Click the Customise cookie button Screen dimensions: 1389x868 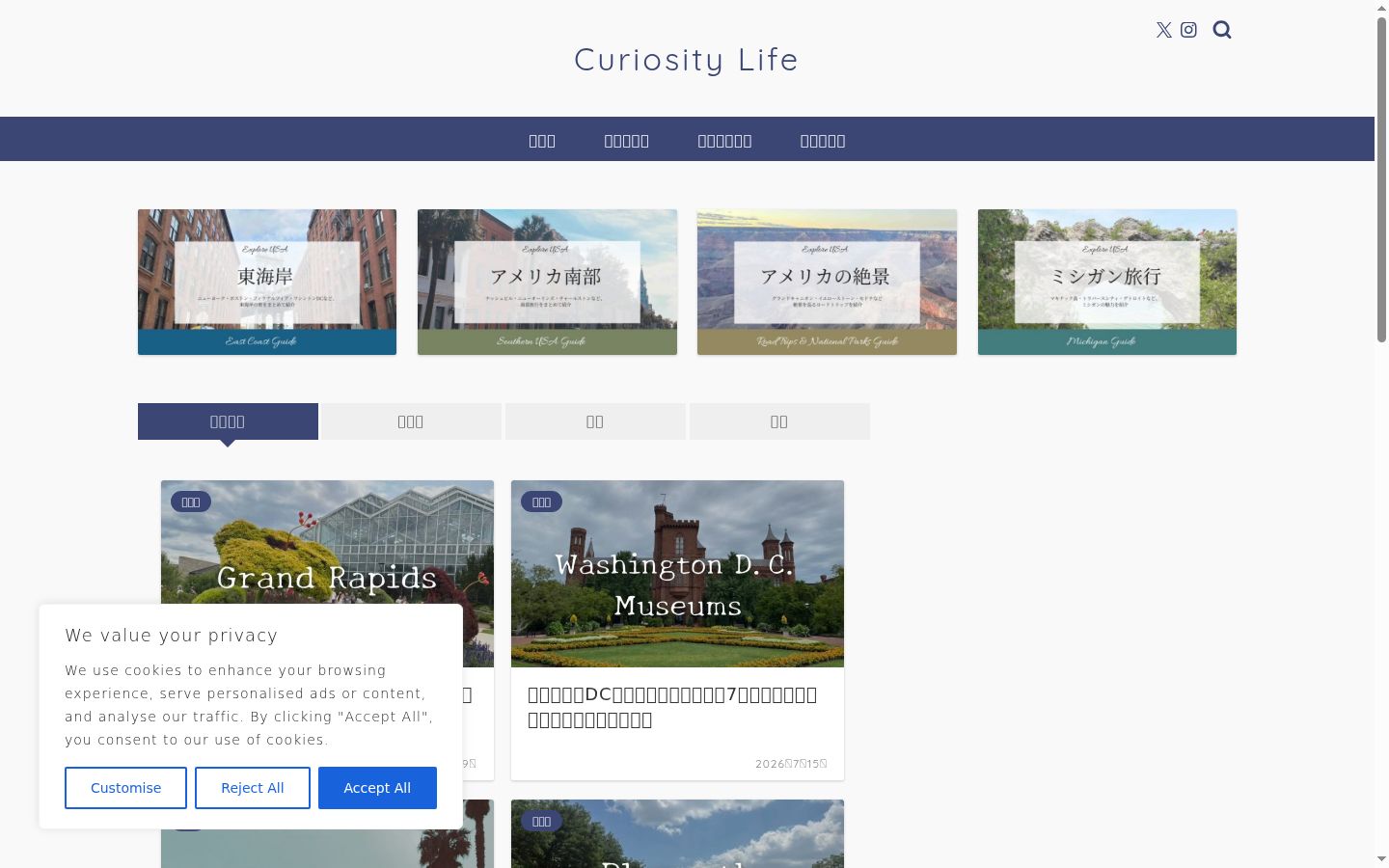coord(125,788)
